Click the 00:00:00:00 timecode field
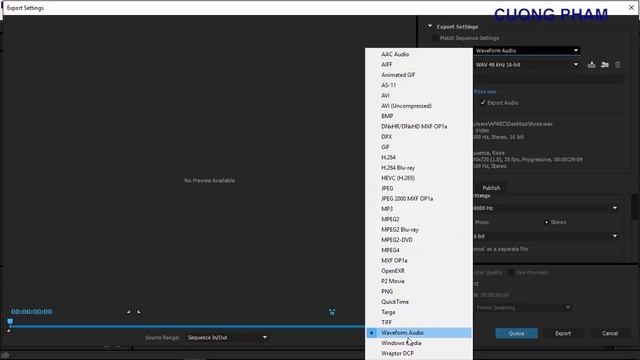 pos(31,312)
